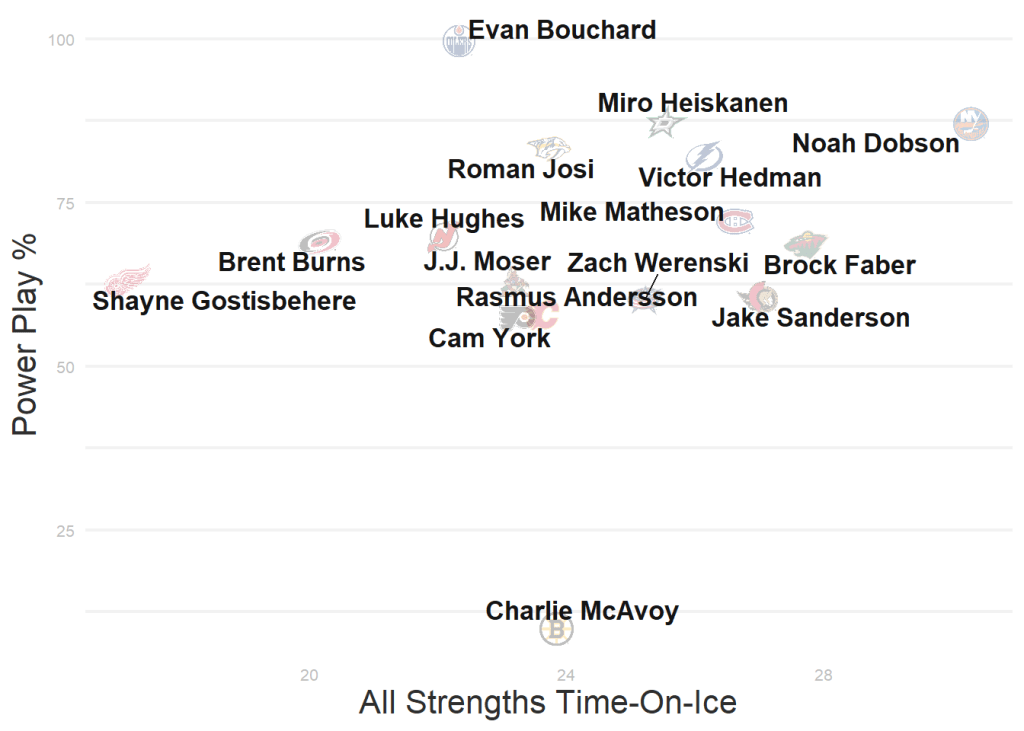This screenshot has width=1024, height=731.
Task: Select the Boston Bruins logo marker
Action: (x=556, y=630)
